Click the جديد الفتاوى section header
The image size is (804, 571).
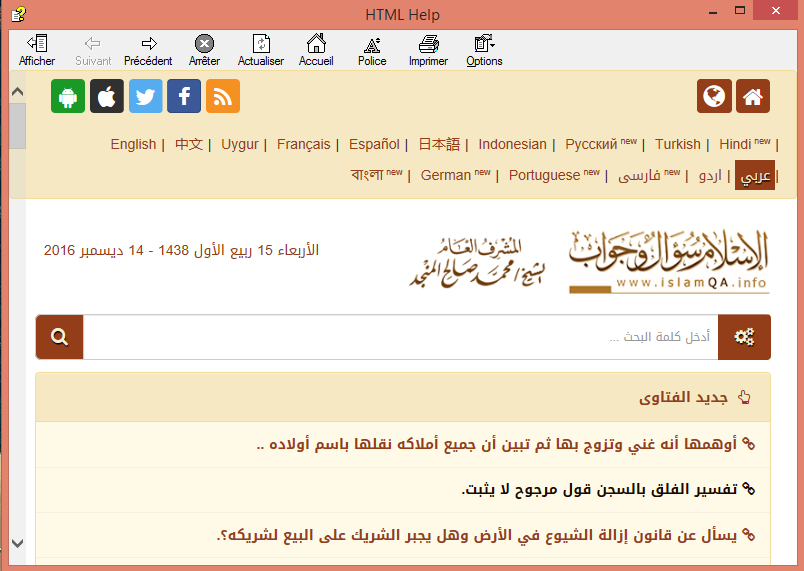(x=403, y=397)
